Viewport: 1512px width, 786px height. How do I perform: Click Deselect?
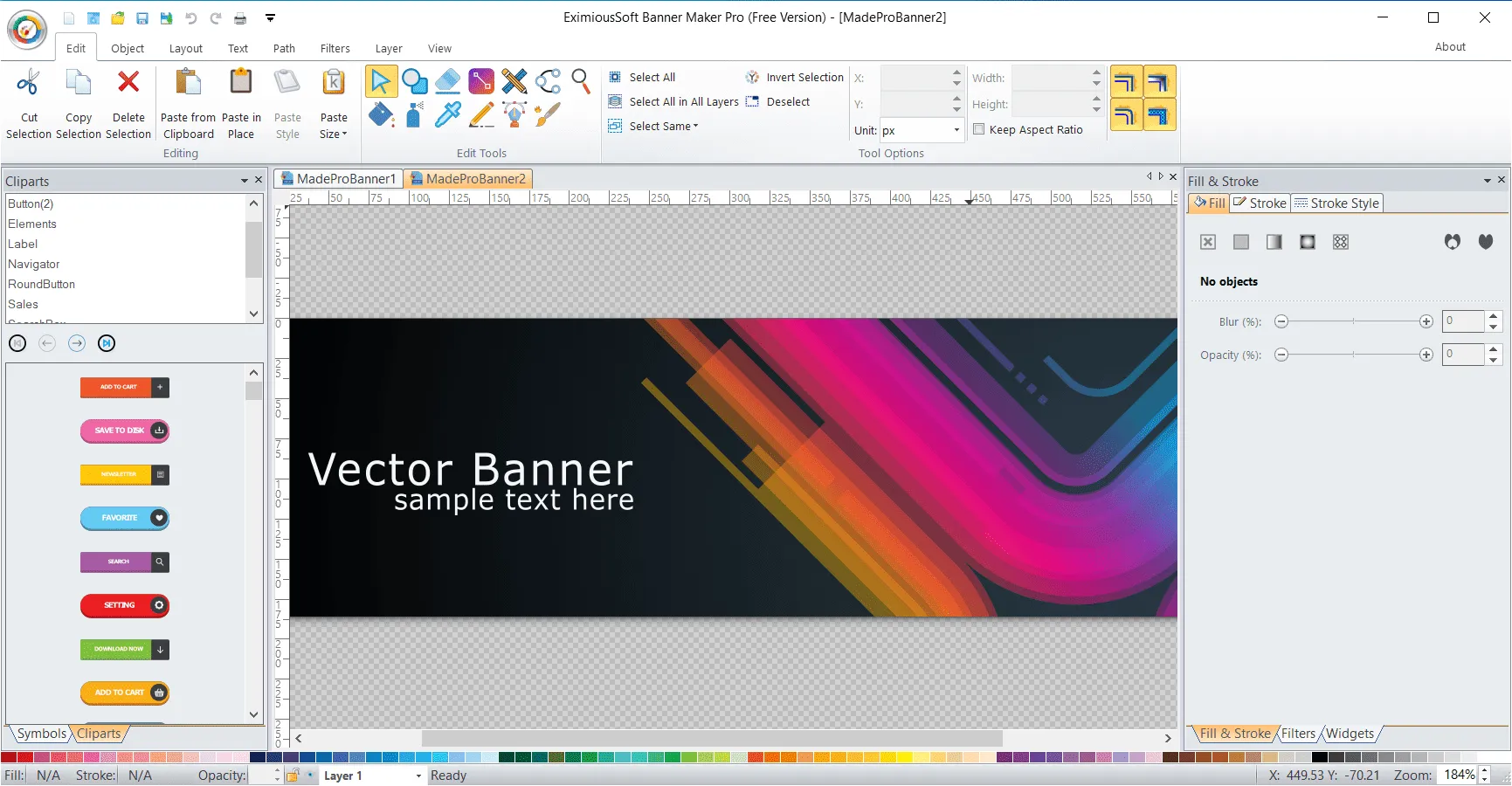point(777,101)
